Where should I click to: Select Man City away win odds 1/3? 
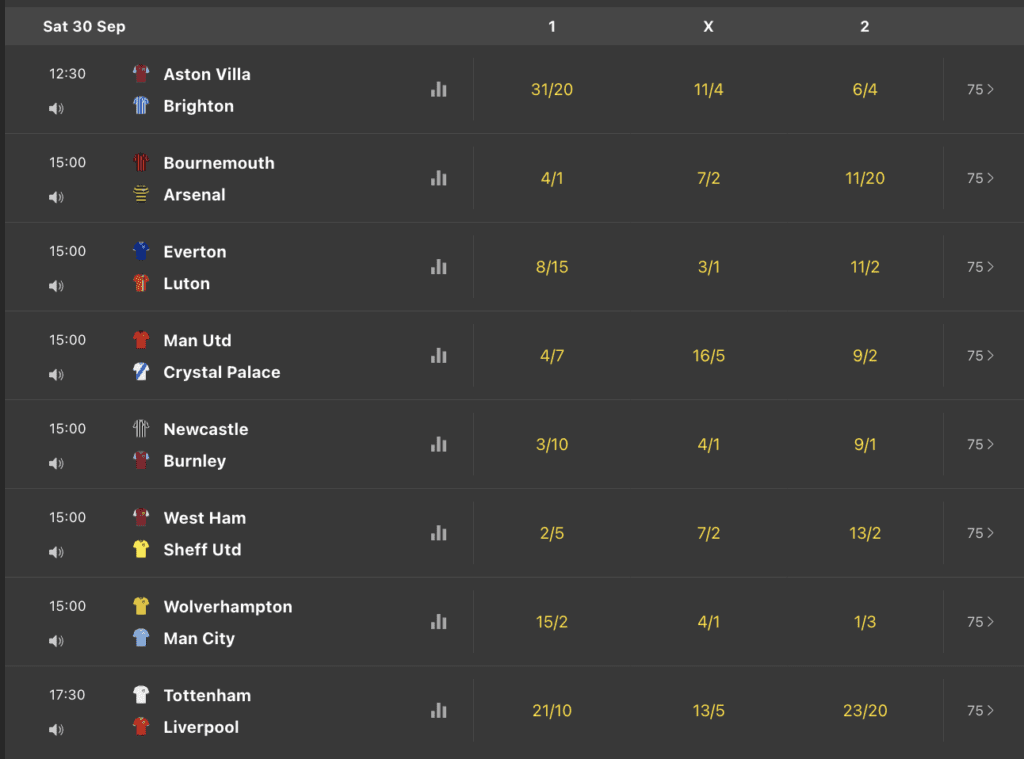(x=865, y=622)
